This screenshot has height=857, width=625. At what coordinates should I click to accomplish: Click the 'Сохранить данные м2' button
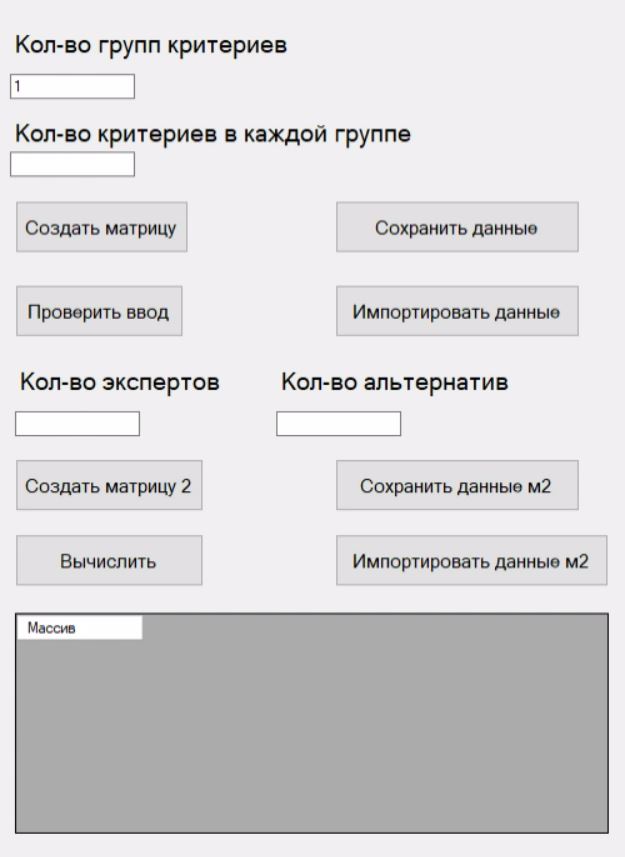[x=457, y=485]
